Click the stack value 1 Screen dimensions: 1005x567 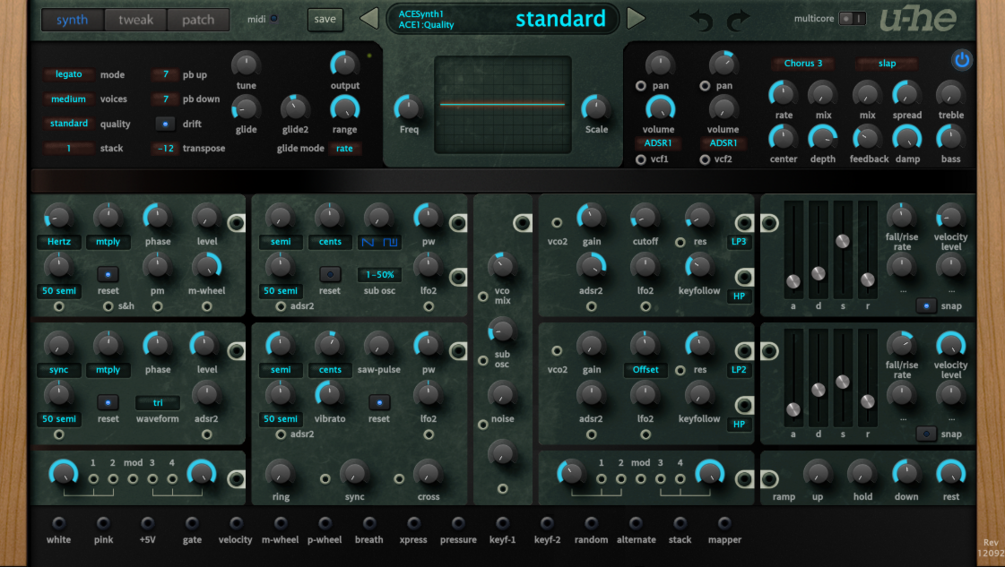(69, 148)
